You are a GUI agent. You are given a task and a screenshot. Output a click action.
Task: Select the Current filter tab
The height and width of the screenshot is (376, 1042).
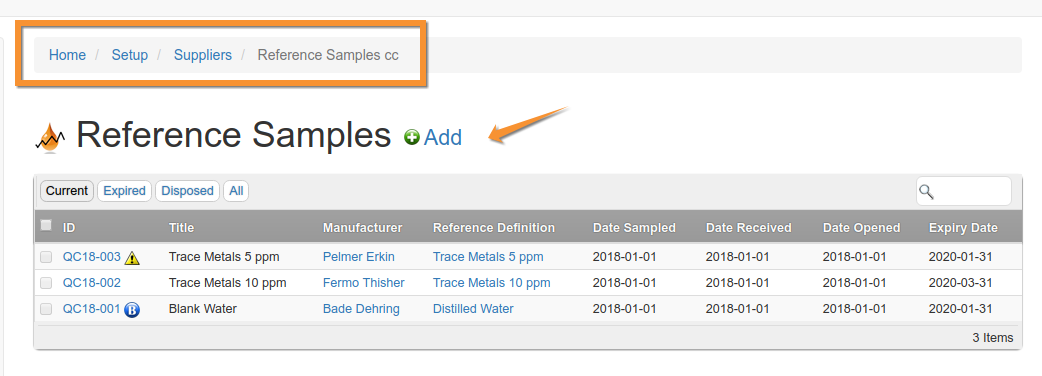pyautogui.click(x=67, y=191)
